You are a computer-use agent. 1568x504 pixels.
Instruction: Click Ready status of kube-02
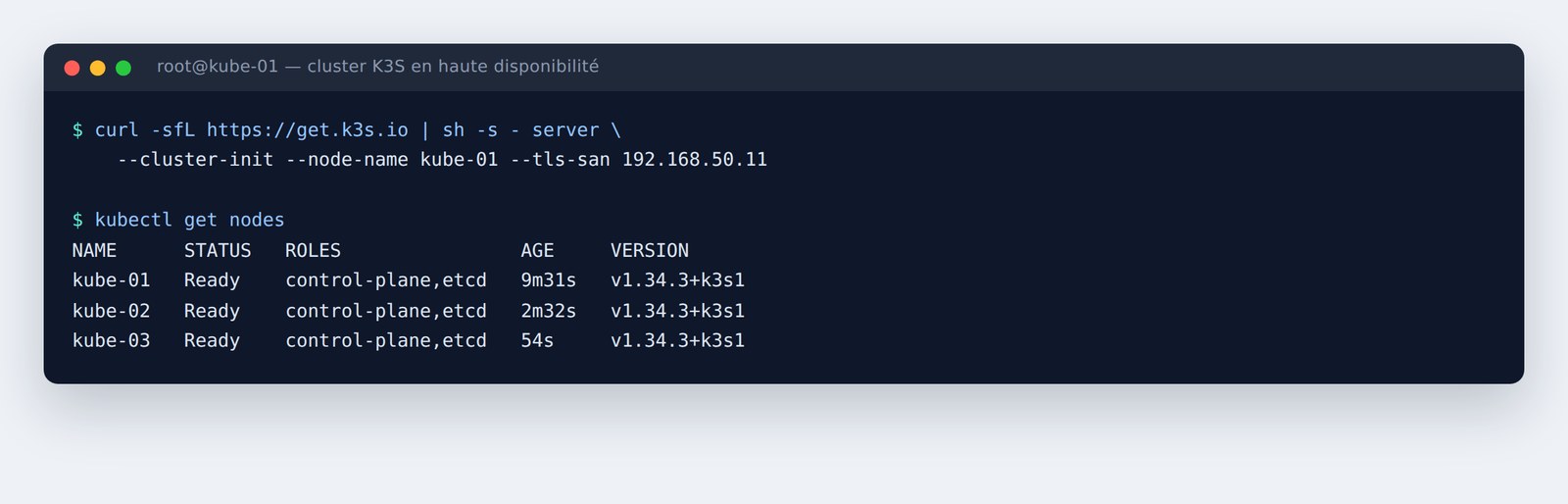coord(212,312)
